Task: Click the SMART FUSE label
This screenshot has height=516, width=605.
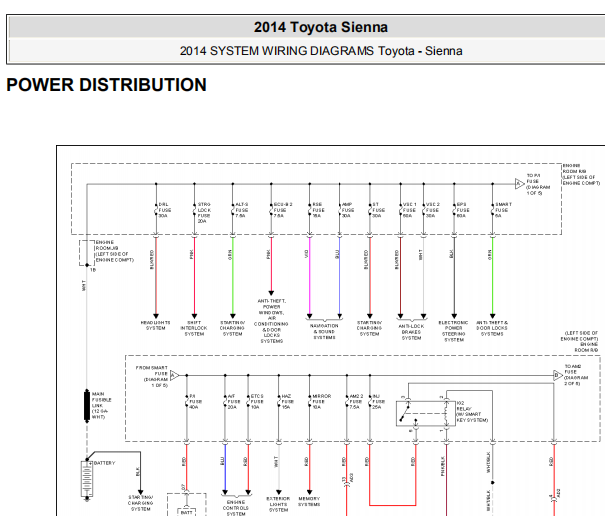Action: 503,210
